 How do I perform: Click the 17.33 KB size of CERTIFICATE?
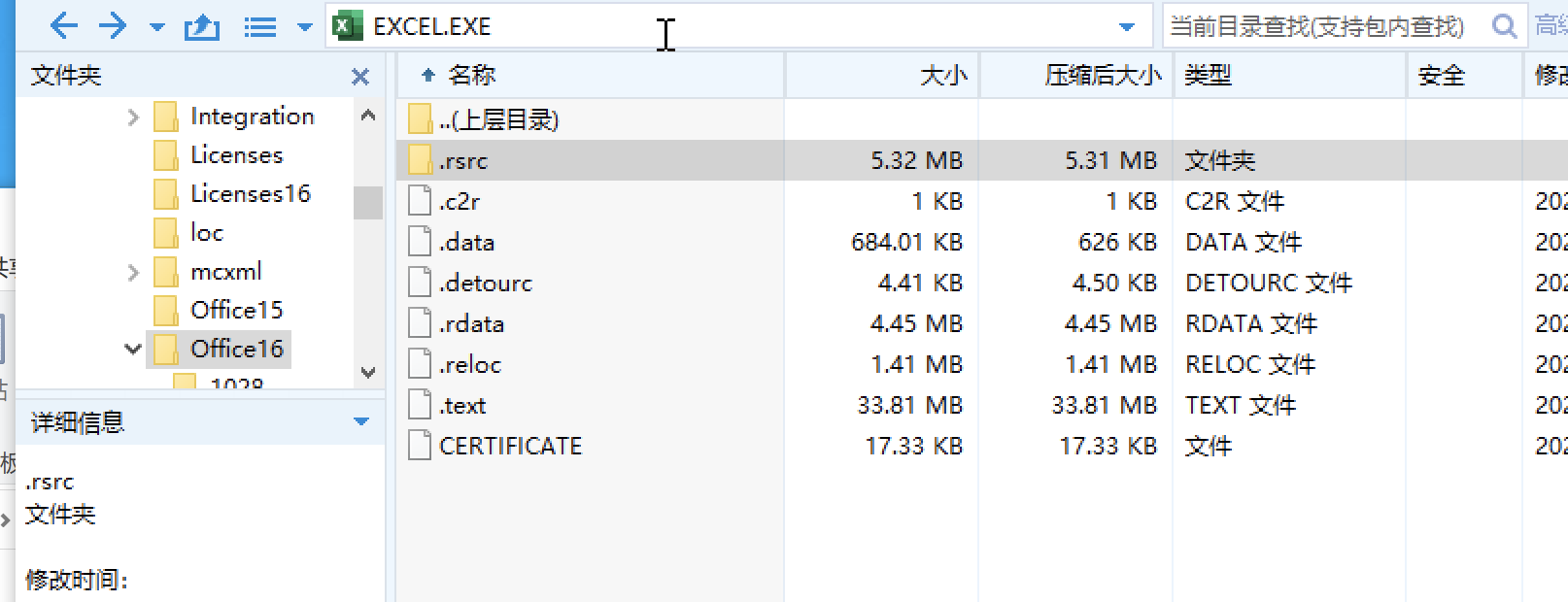coord(913,447)
